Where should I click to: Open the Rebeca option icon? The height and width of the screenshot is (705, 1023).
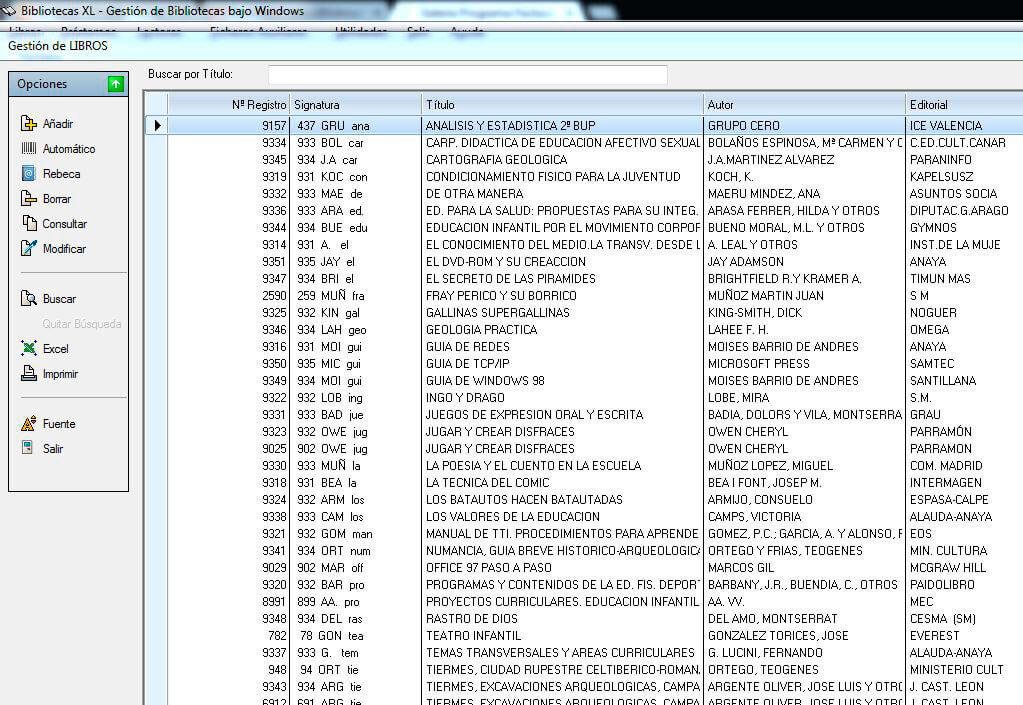[x=28, y=174]
